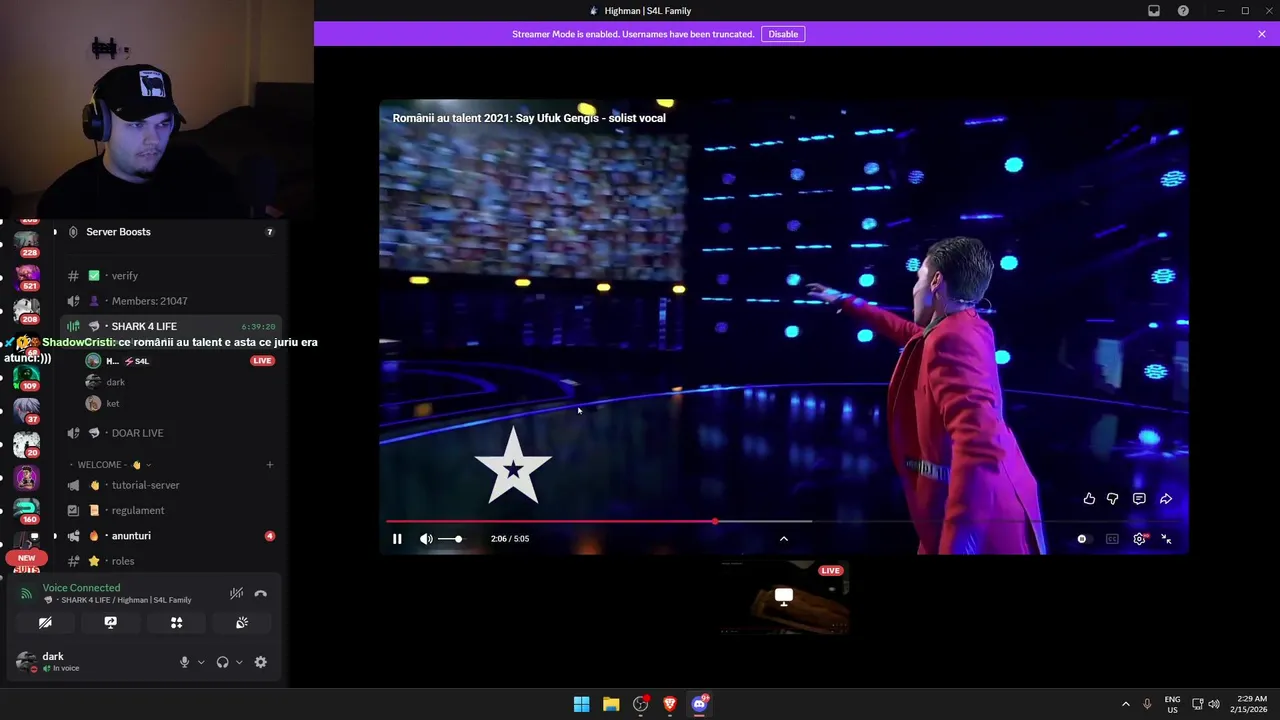Select server icon with 208 badge
This screenshot has width=1280, height=720.
tap(26, 310)
